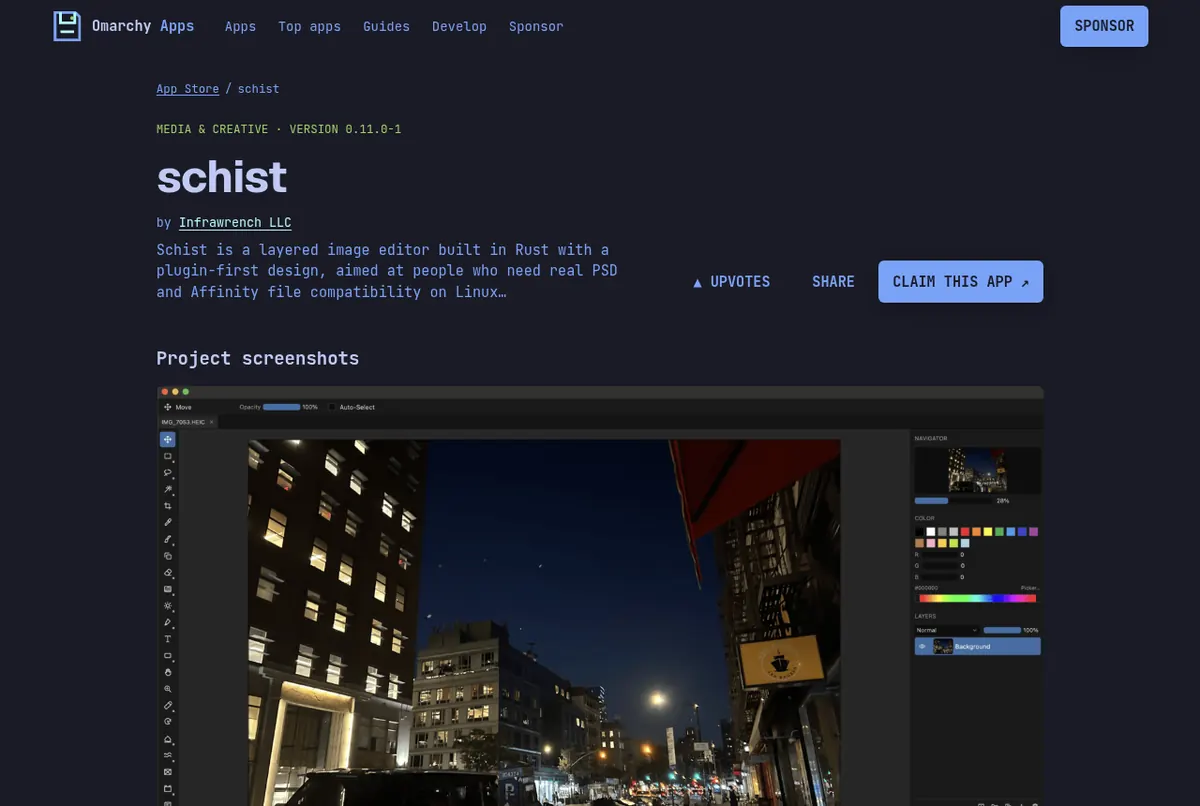1200x806 pixels.
Task: Pick the orange color swatch
Action: [976, 532]
